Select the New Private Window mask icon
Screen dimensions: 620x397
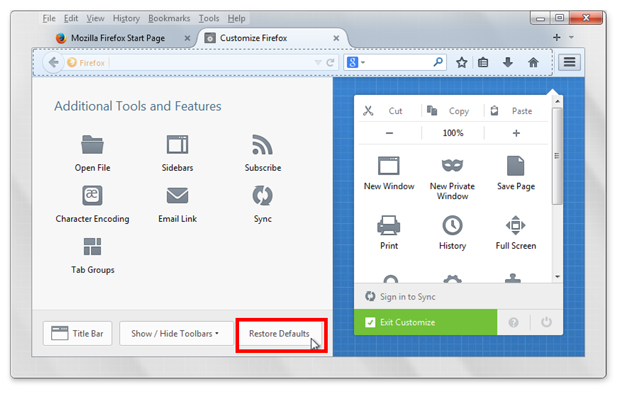point(452,165)
